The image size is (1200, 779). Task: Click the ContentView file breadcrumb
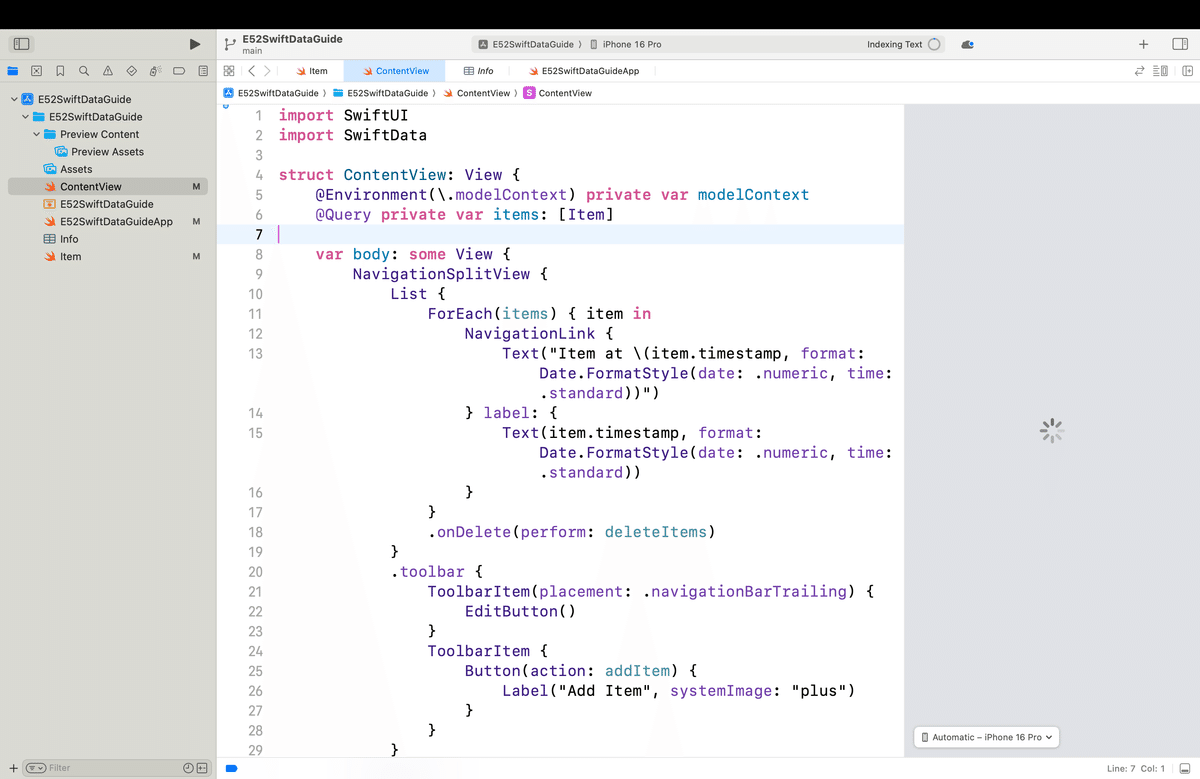(479, 93)
